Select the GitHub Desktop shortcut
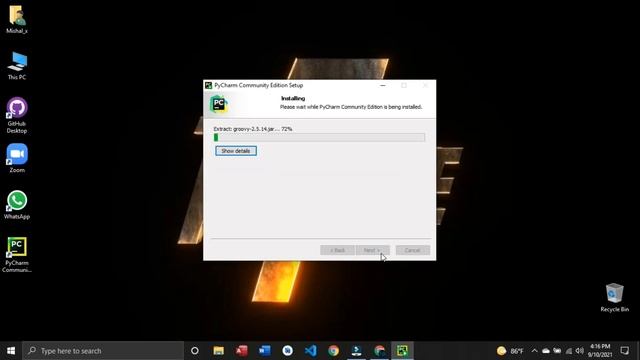640x360 pixels. [x=17, y=116]
